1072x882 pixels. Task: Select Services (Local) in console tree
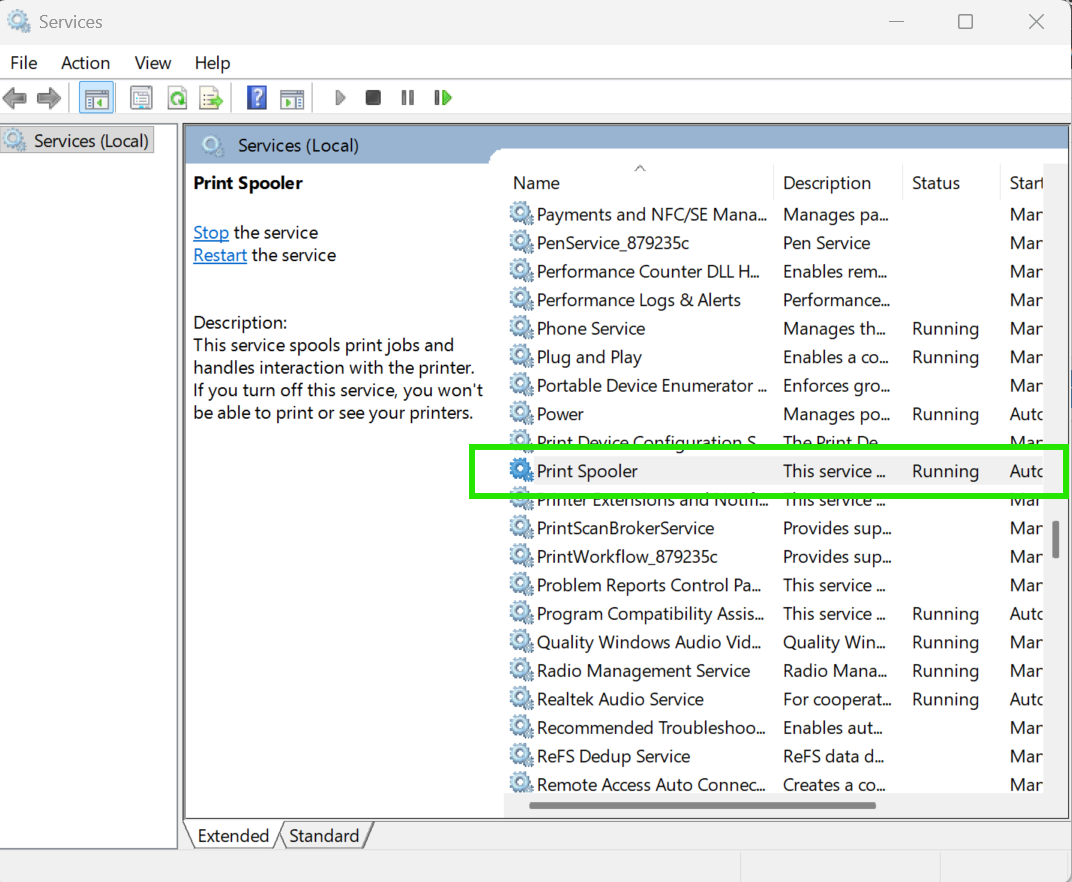click(77, 141)
